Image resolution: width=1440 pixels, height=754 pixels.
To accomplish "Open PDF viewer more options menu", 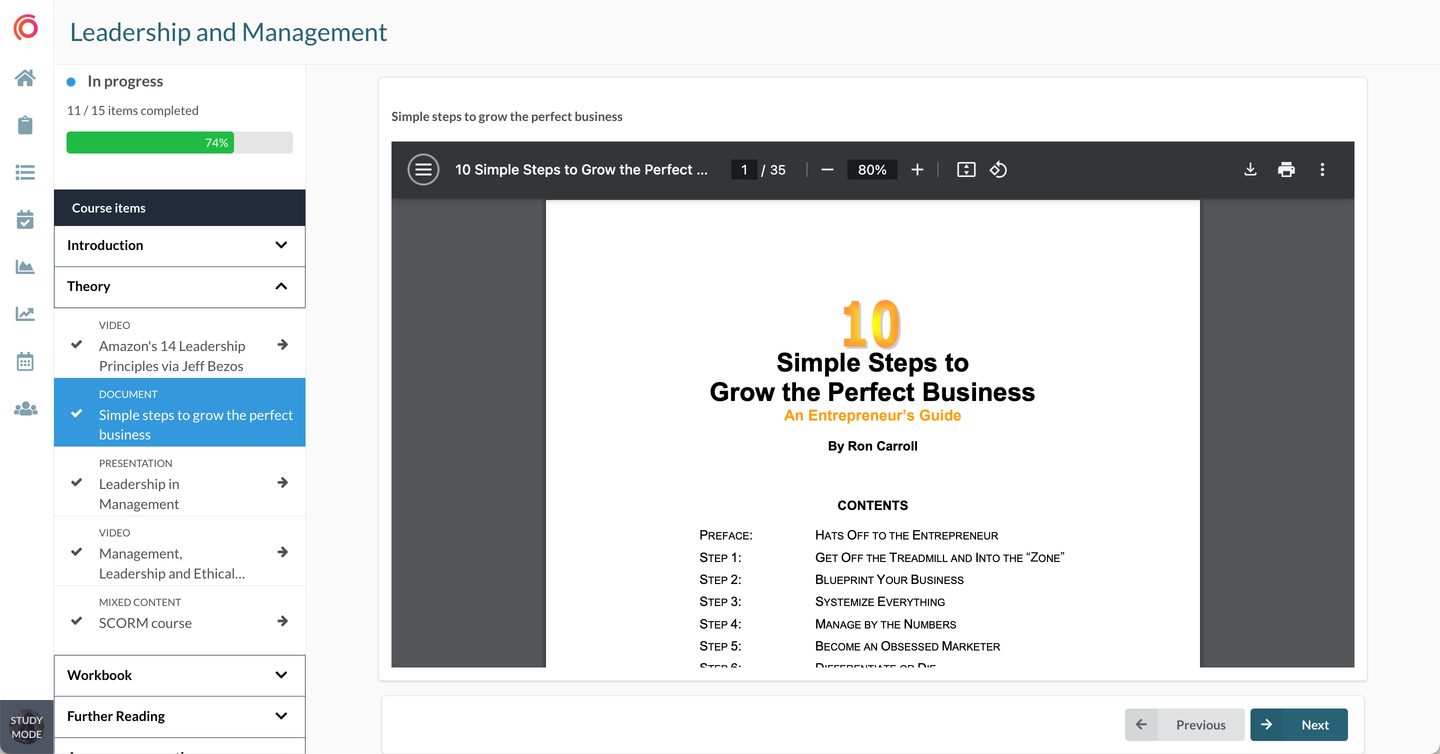I will click(1322, 170).
